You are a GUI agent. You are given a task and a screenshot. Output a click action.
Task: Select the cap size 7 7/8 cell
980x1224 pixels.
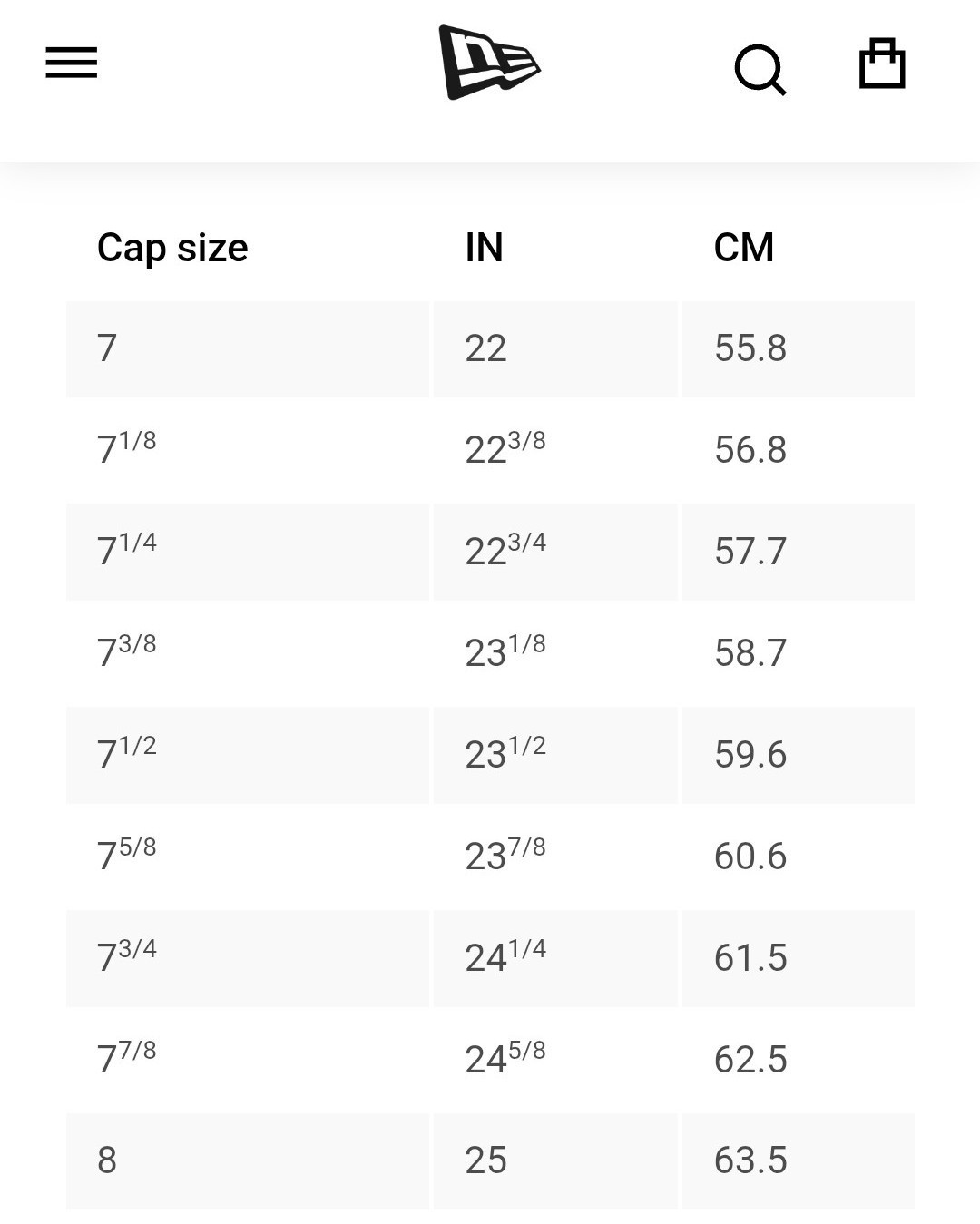point(248,1060)
